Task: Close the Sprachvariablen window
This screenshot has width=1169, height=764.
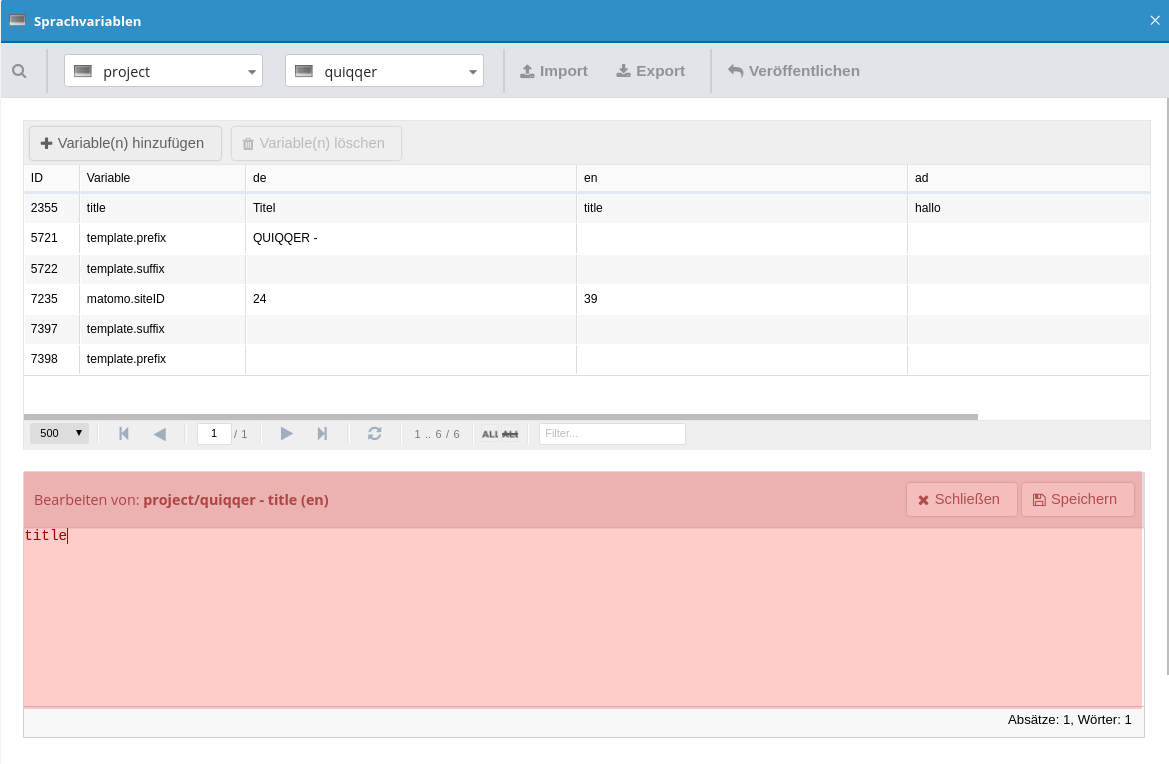Action: coord(1155,20)
